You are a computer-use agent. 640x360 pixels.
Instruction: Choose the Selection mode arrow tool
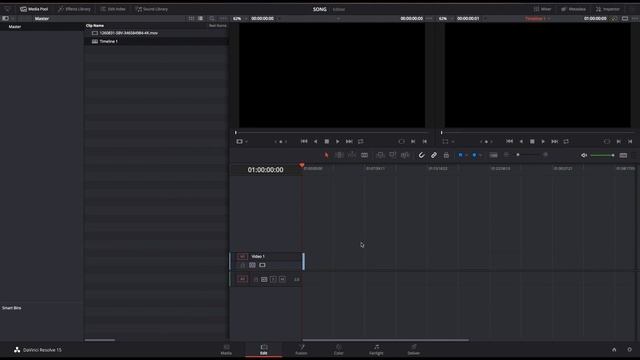pos(327,155)
